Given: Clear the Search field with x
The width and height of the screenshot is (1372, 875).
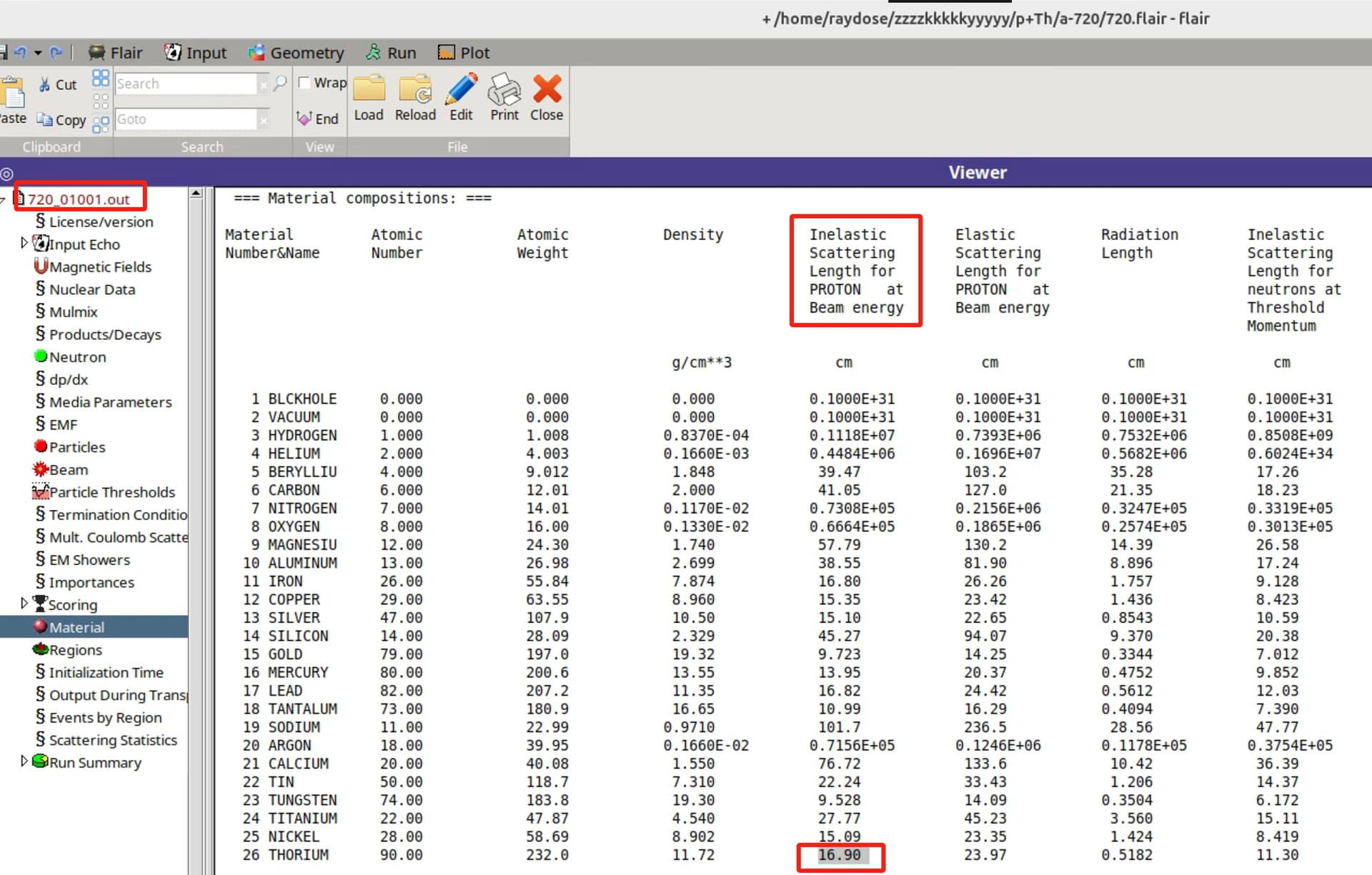Looking at the screenshot, I should pos(264,85).
